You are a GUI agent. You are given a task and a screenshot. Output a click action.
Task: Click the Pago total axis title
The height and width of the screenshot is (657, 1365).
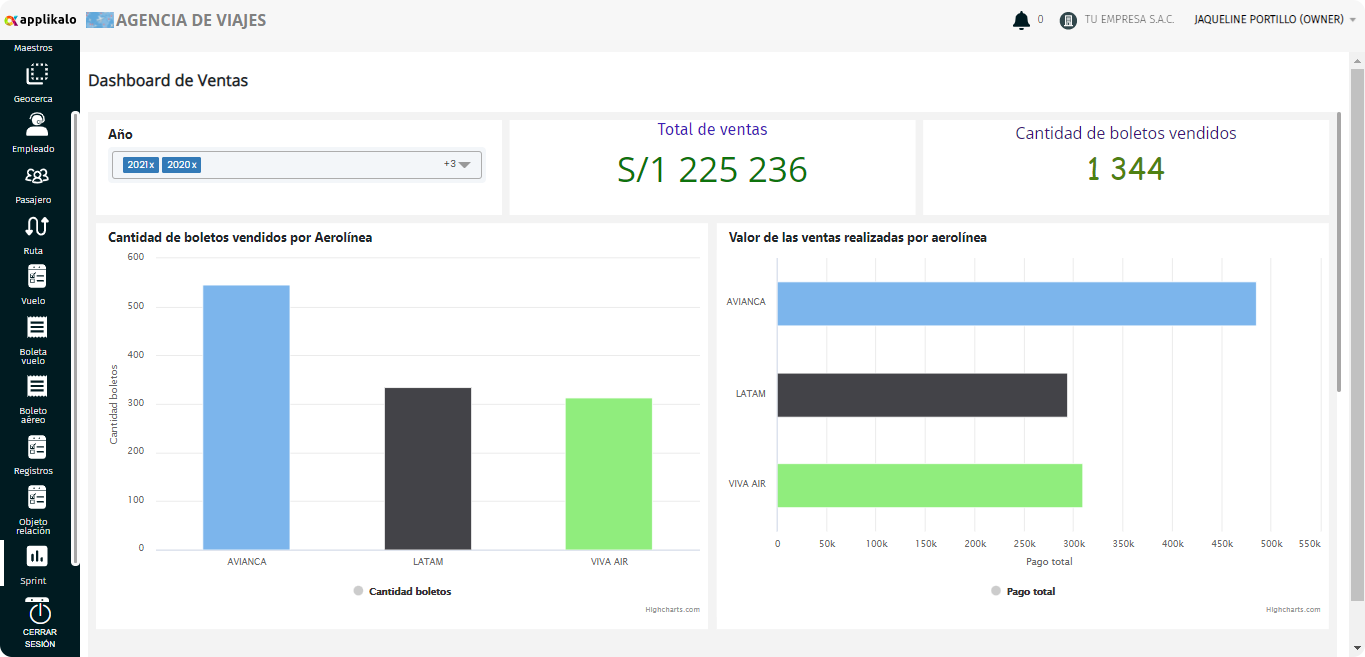(x=1049, y=562)
